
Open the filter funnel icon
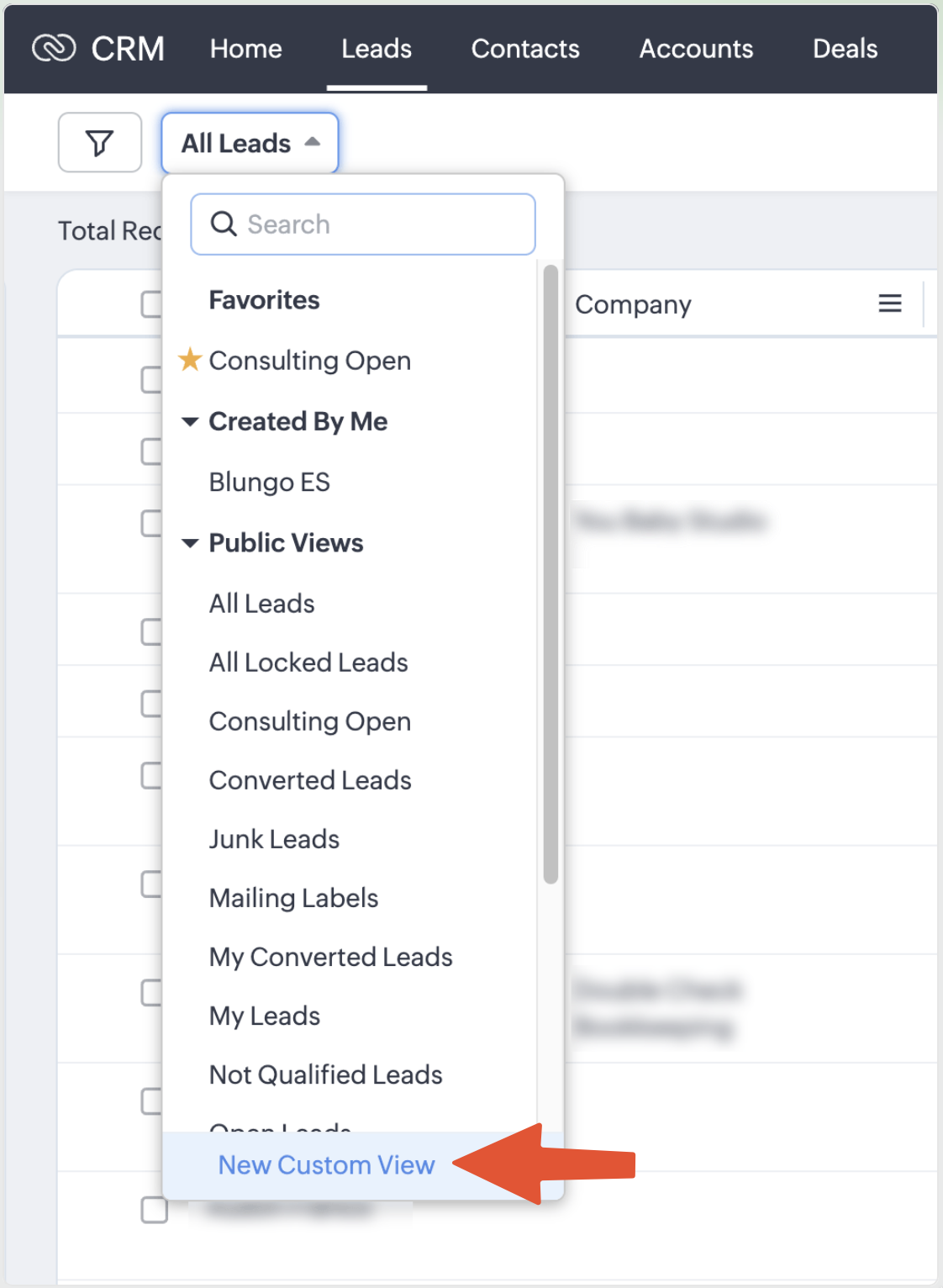pyautogui.click(x=100, y=143)
